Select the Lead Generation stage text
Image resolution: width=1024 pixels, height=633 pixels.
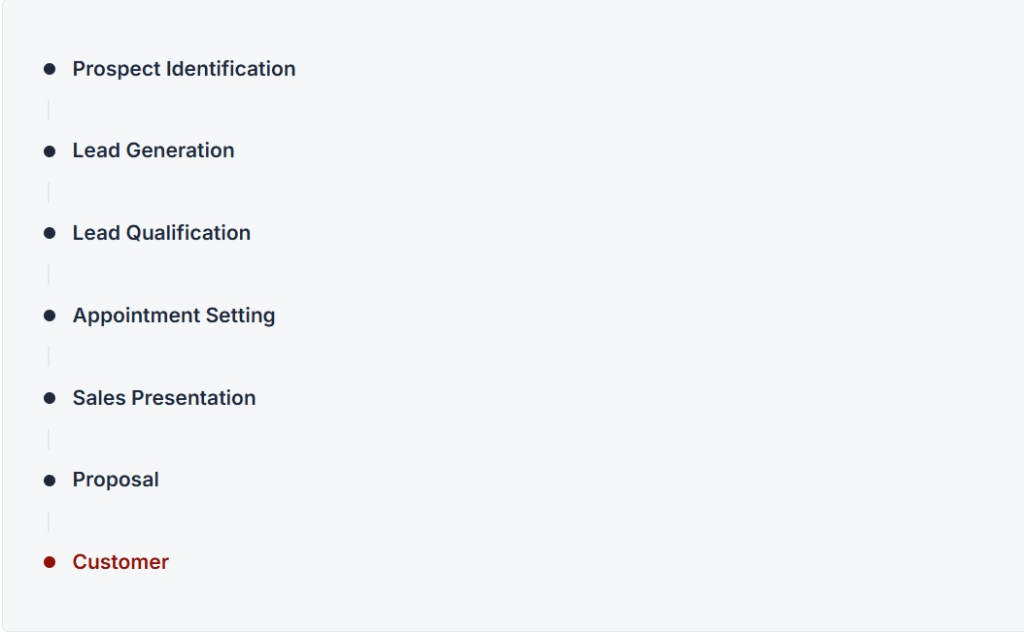[x=153, y=150]
